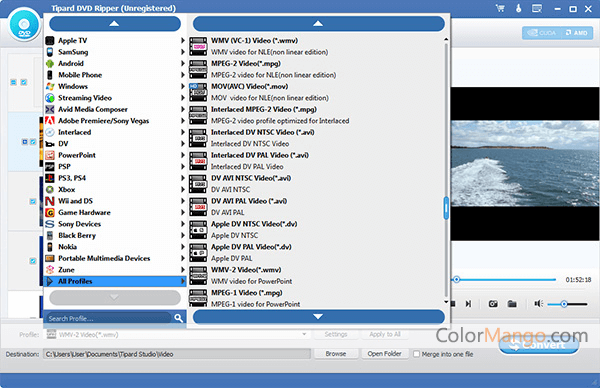
Task: Click the Zune category icon
Action: pyautogui.click(x=50, y=270)
